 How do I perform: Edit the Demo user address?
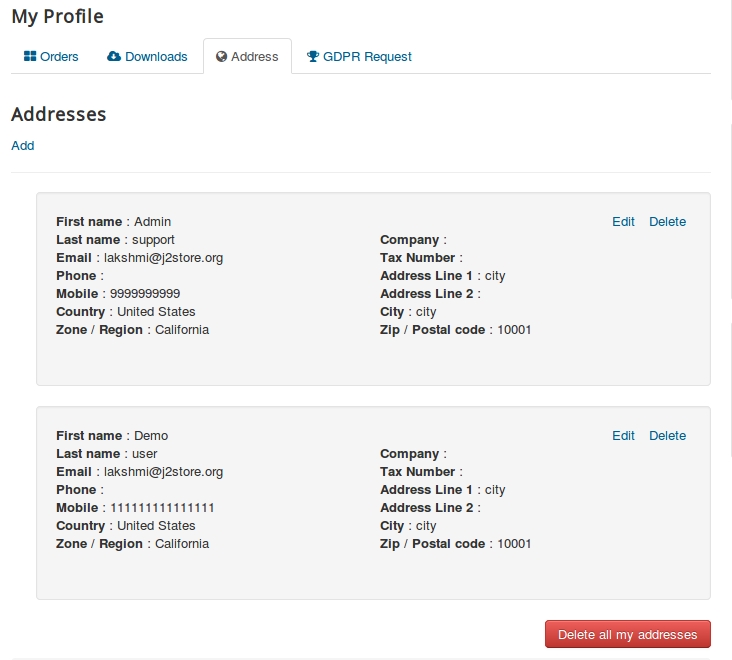pyautogui.click(x=623, y=436)
